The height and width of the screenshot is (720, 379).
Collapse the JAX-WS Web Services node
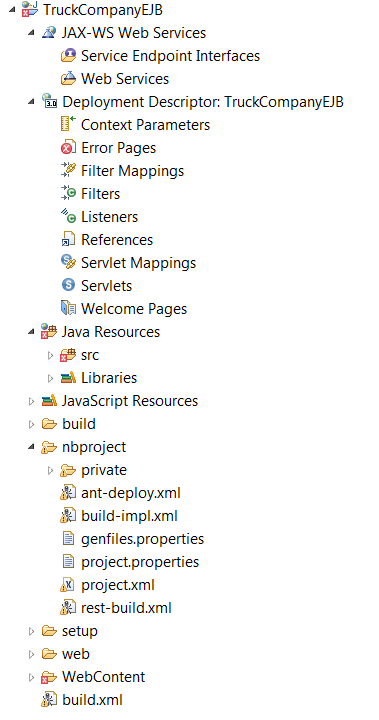coord(31,33)
